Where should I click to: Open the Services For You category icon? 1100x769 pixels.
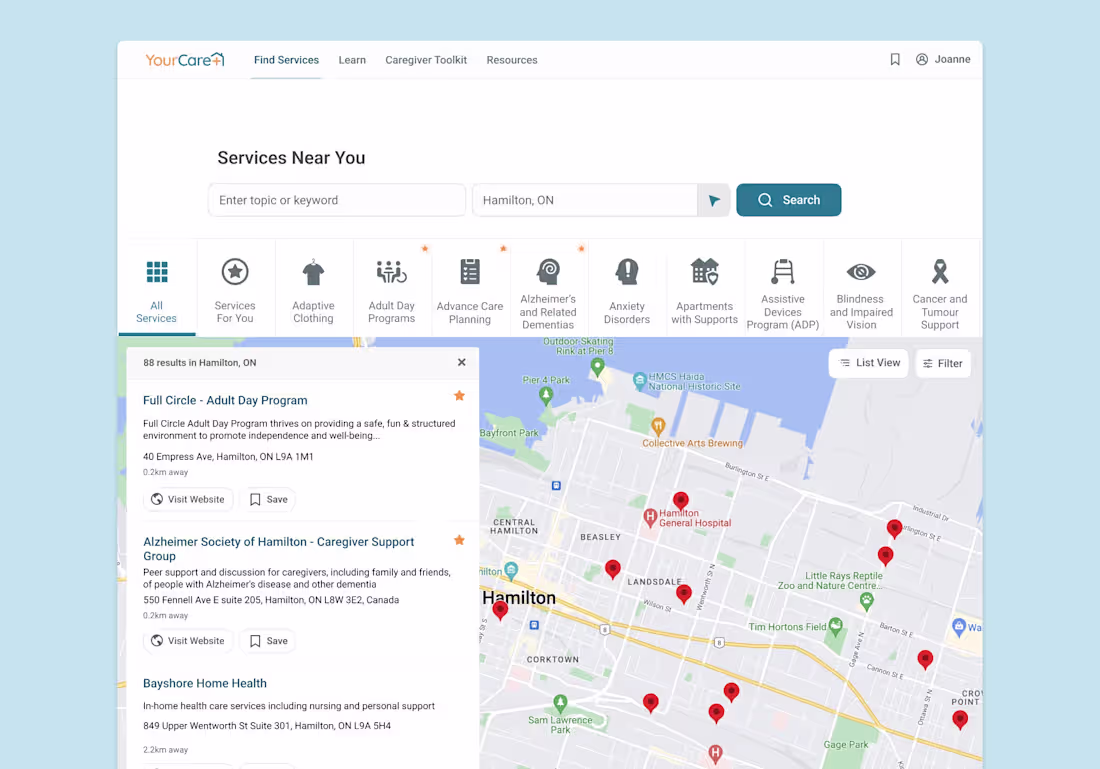pyautogui.click(x=235, y=271)
